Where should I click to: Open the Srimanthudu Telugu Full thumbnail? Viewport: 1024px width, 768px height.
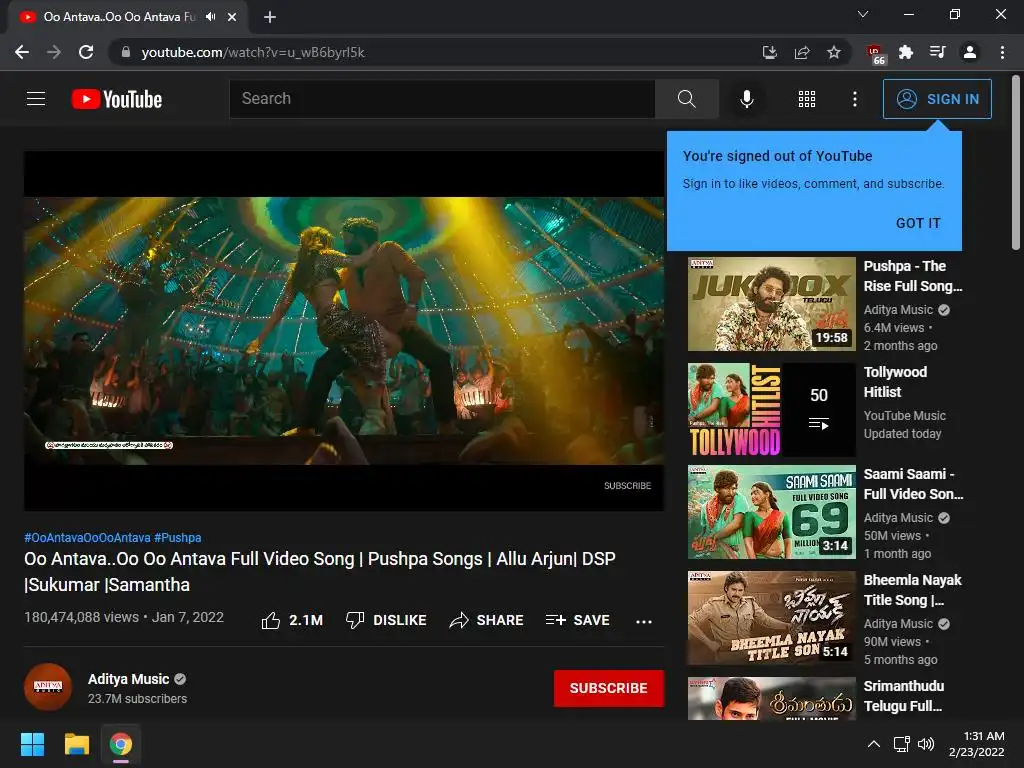coord(771,699)
